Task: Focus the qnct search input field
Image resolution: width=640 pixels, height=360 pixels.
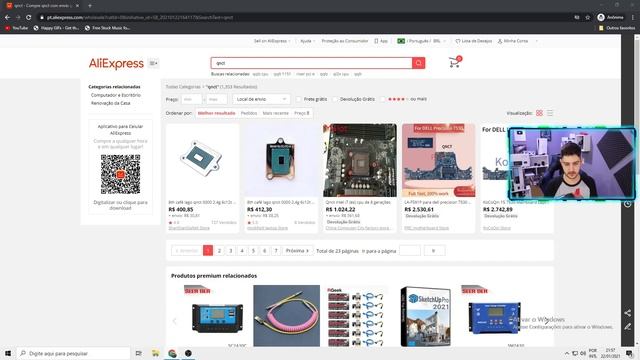Action: click(312, 63)
